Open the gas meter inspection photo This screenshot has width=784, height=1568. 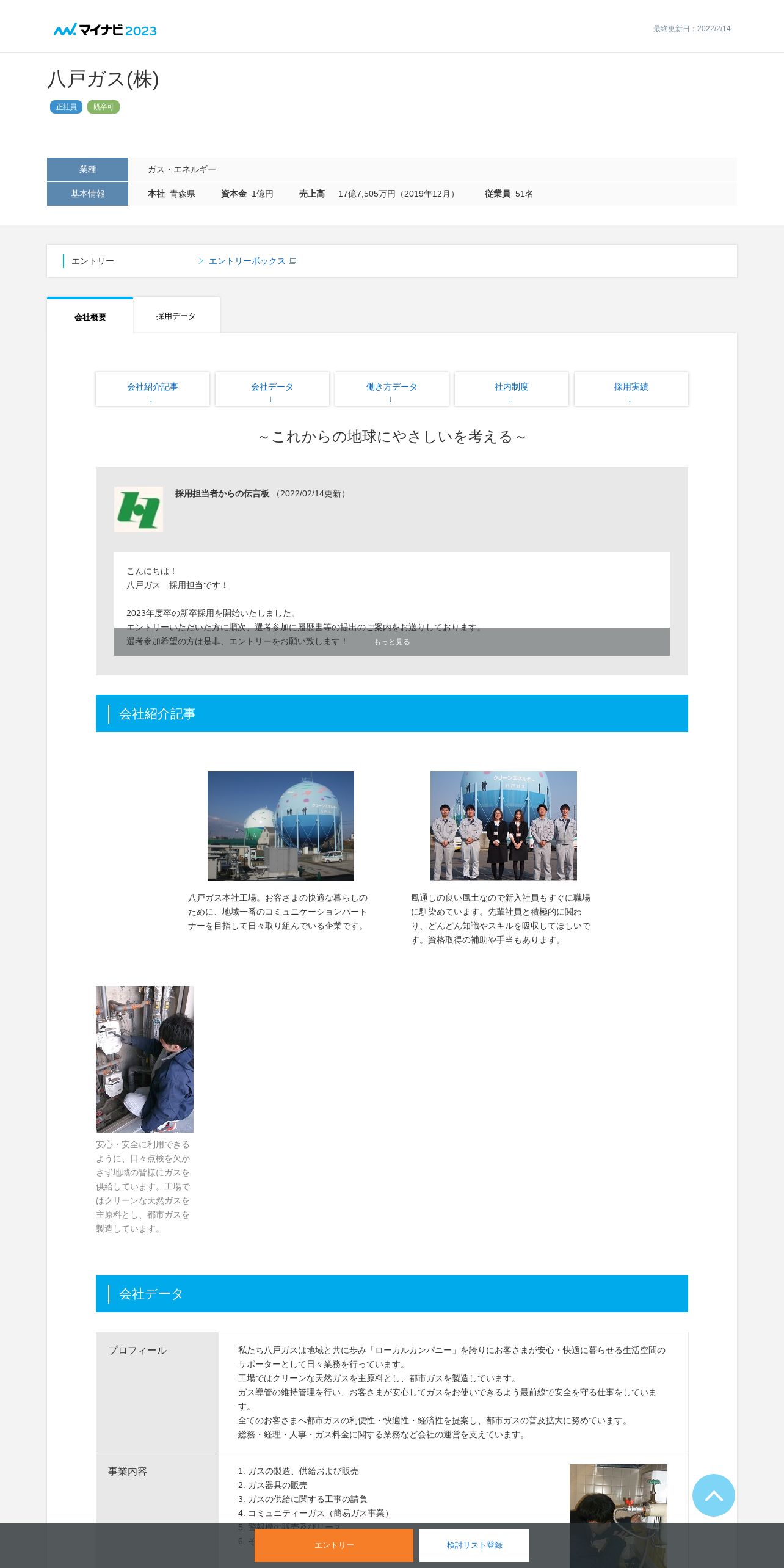[x=145, y=1059]
